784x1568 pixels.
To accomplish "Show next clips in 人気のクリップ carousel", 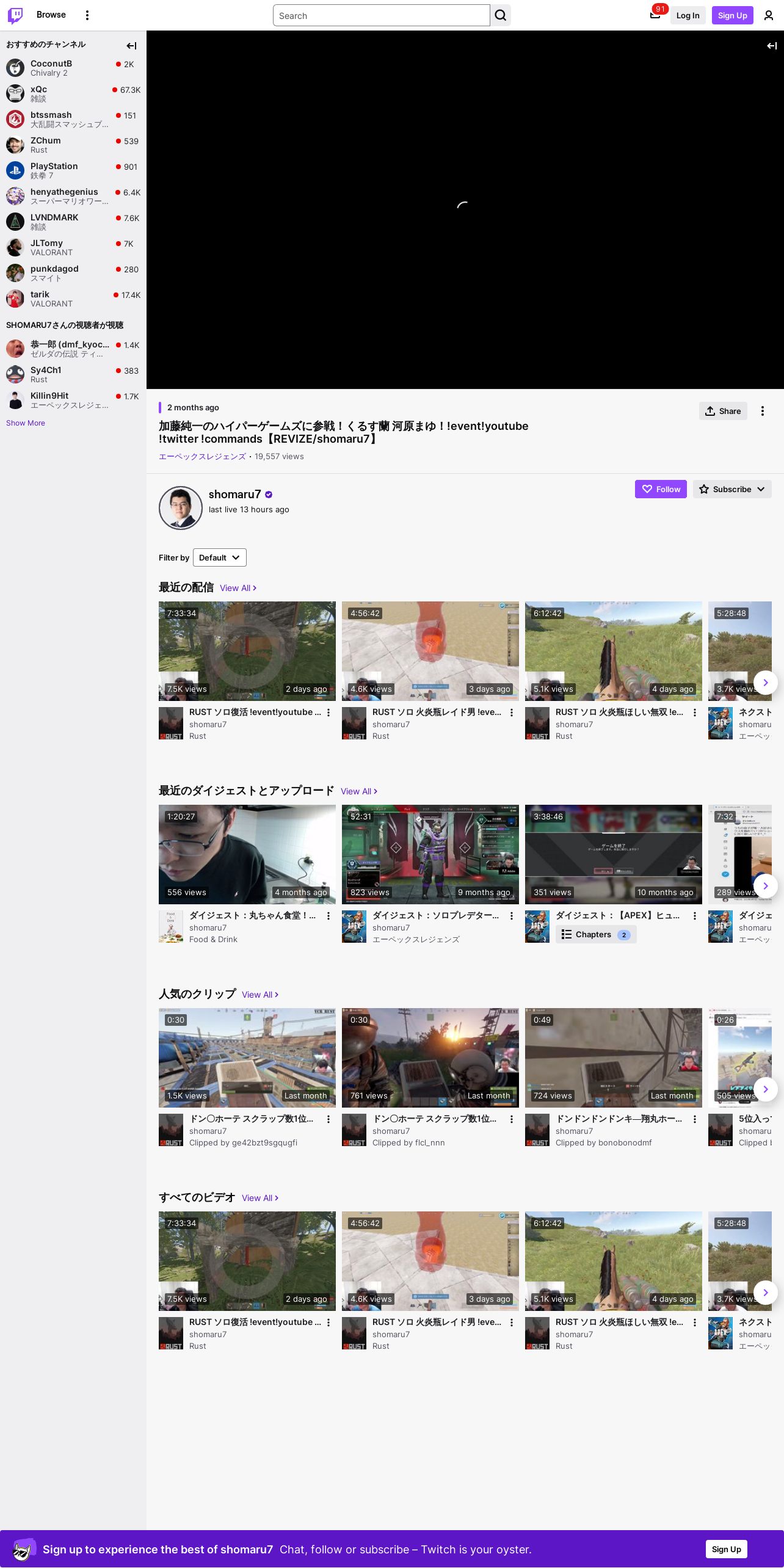I will click(x=766, y=1089).
